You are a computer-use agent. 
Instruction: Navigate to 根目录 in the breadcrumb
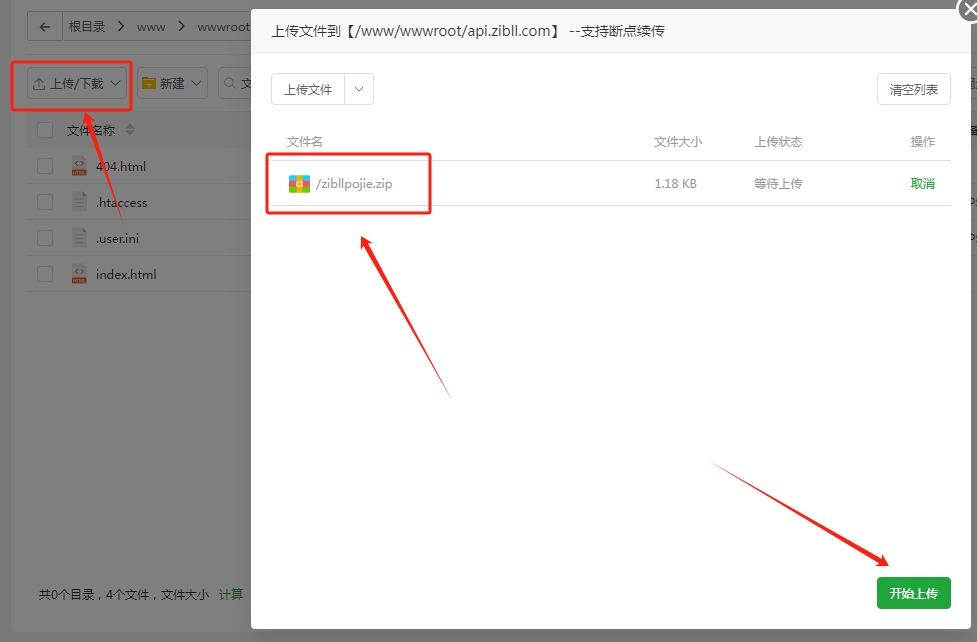click(87, 27)
